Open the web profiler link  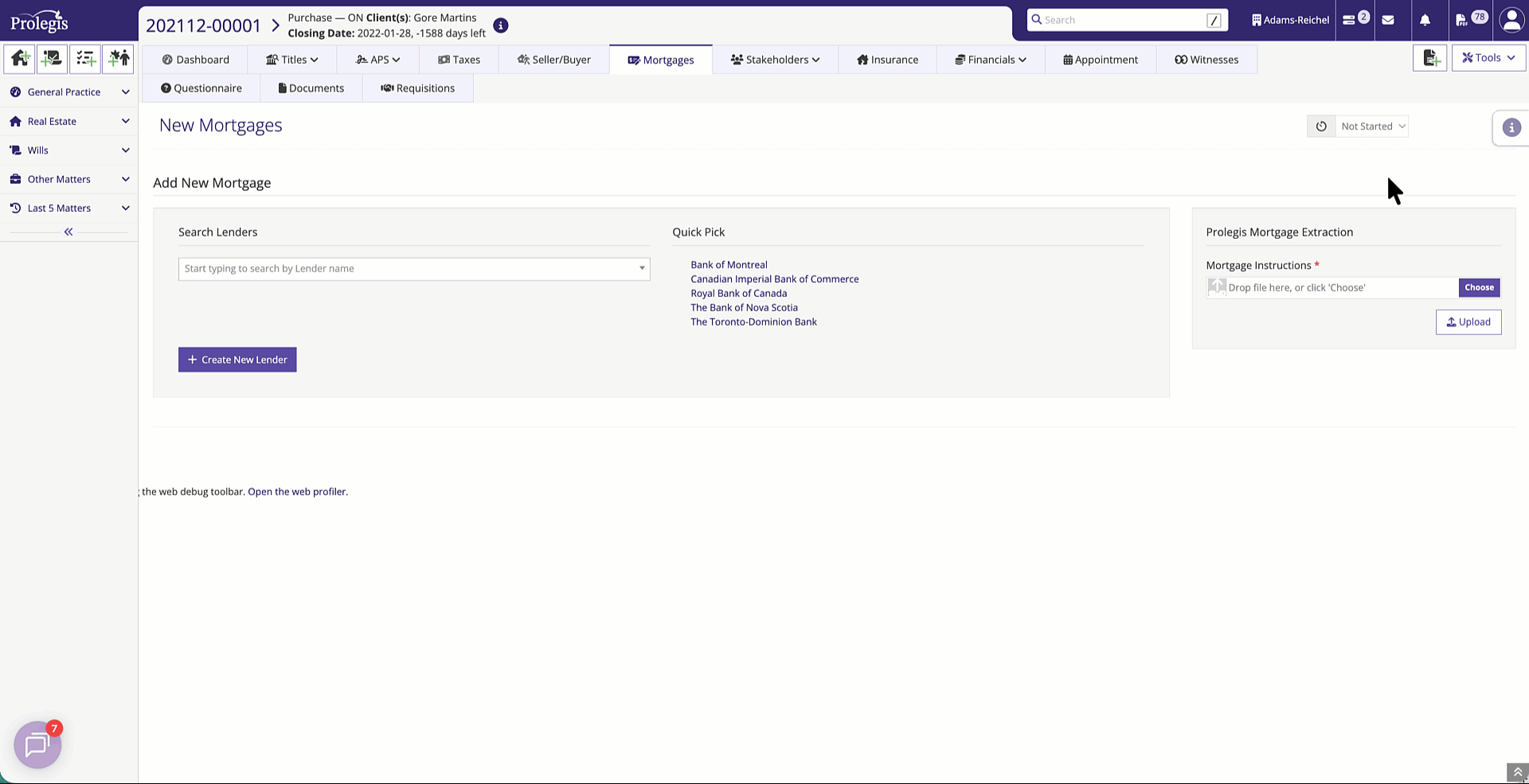[298, 492]
